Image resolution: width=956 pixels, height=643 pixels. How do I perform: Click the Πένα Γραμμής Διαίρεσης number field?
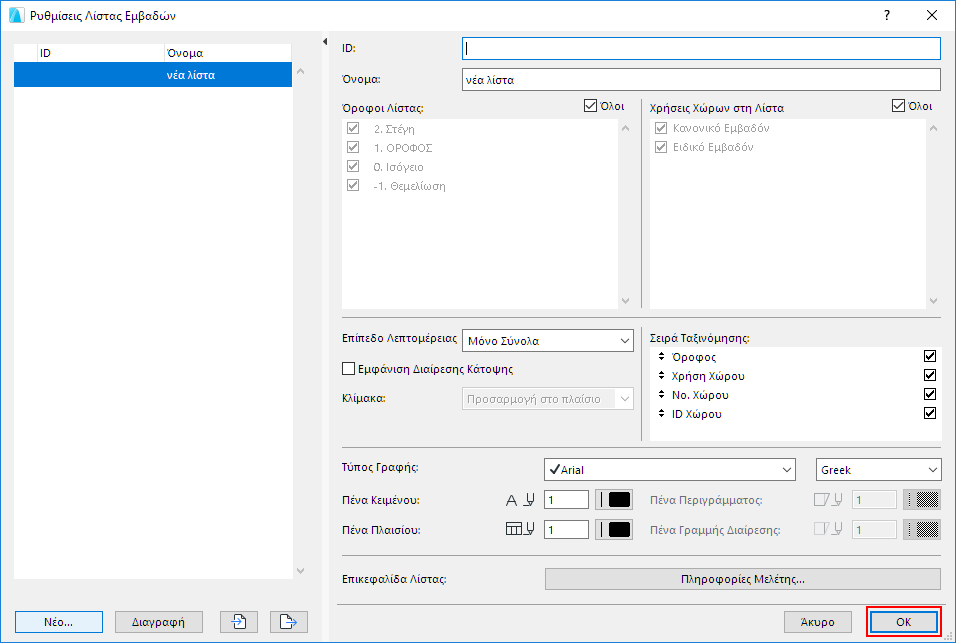(874, 529)
